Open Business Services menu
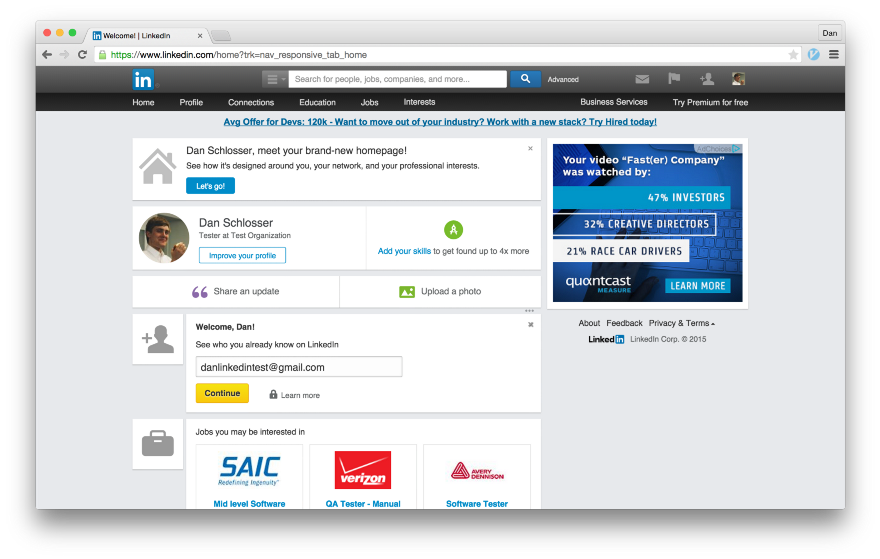Image resolution: width=880 pixels, height=559 pixels. (x=613, y=102)
